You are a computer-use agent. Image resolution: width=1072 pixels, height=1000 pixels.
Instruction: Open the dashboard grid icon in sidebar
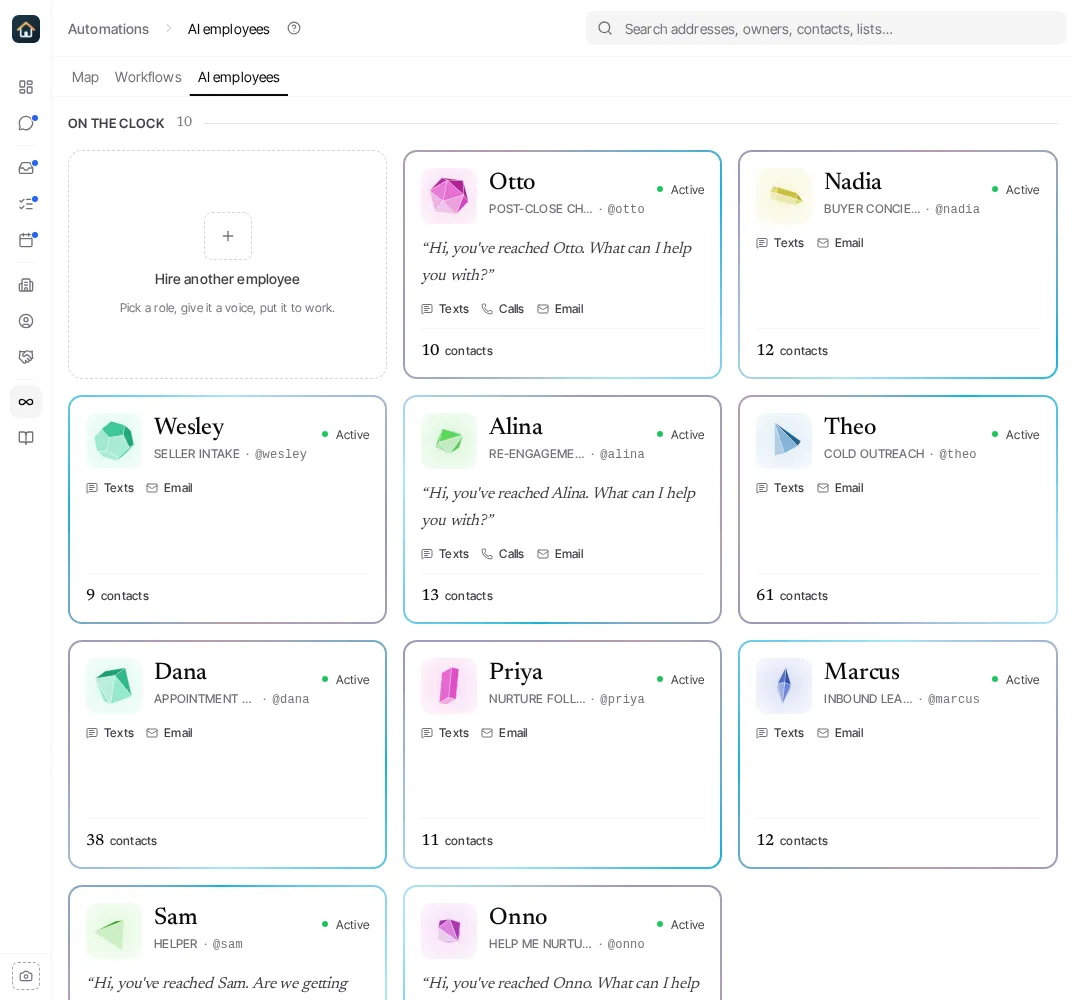(26, 87)
